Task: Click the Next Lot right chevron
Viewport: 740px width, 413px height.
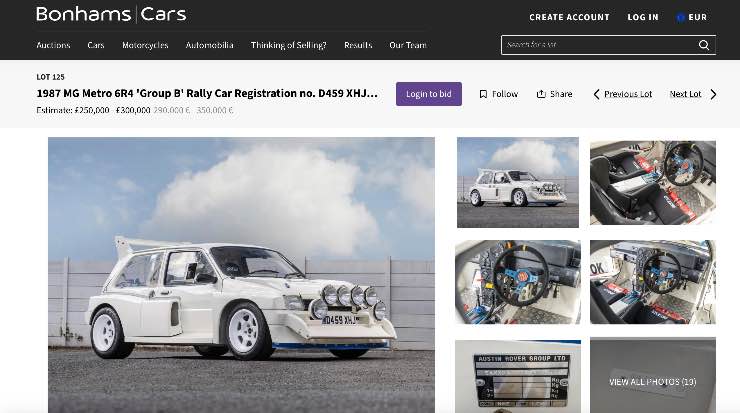Action: [x=713, y=94]
